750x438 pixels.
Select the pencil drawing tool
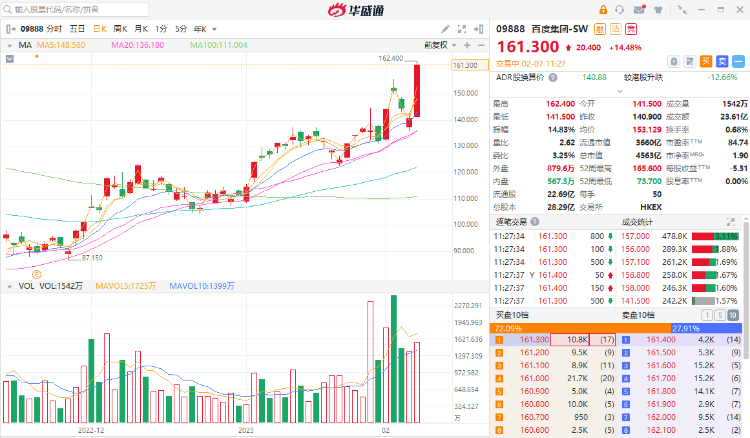click(445, 29)
